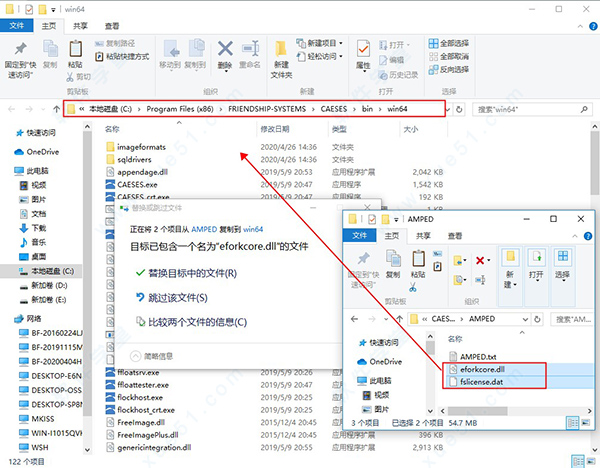Select CAESES.exe in file list
Screen dimensions: 600x468
click(132, 184)
